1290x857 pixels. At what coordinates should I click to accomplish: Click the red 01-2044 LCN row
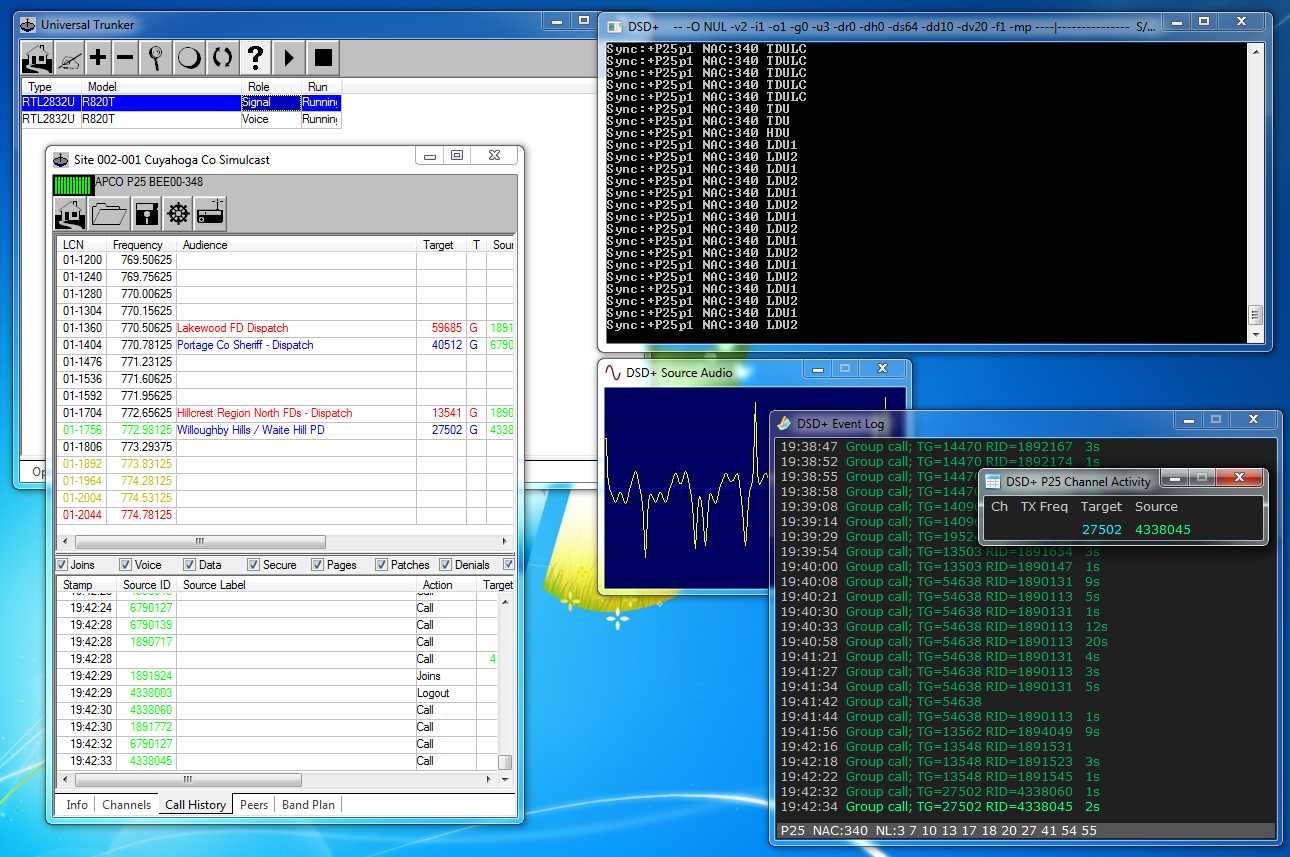click(285, 515)
